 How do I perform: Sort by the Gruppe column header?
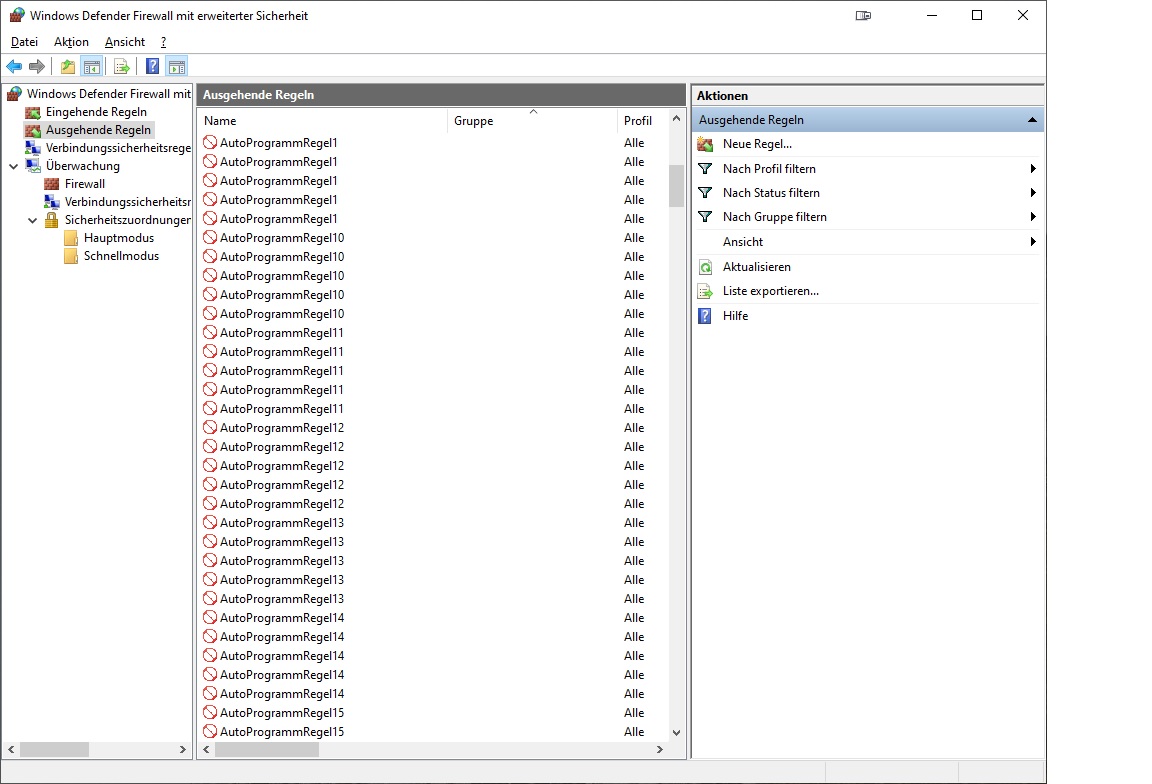(532, 121)
